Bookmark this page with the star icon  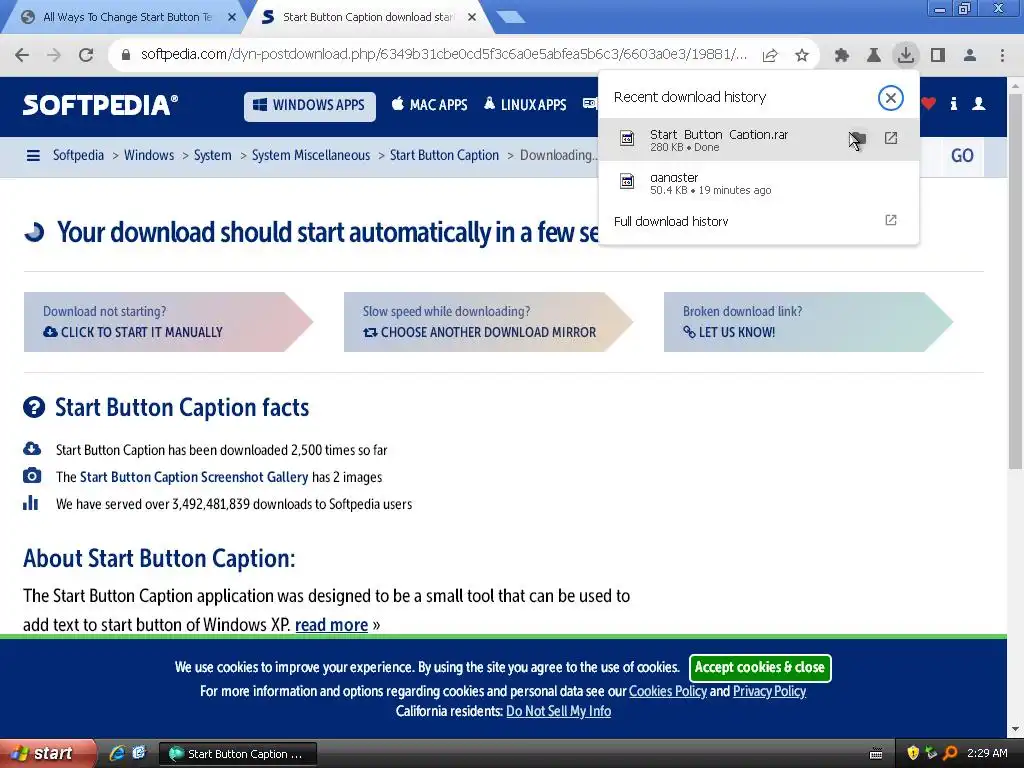(x=802, y=55)
